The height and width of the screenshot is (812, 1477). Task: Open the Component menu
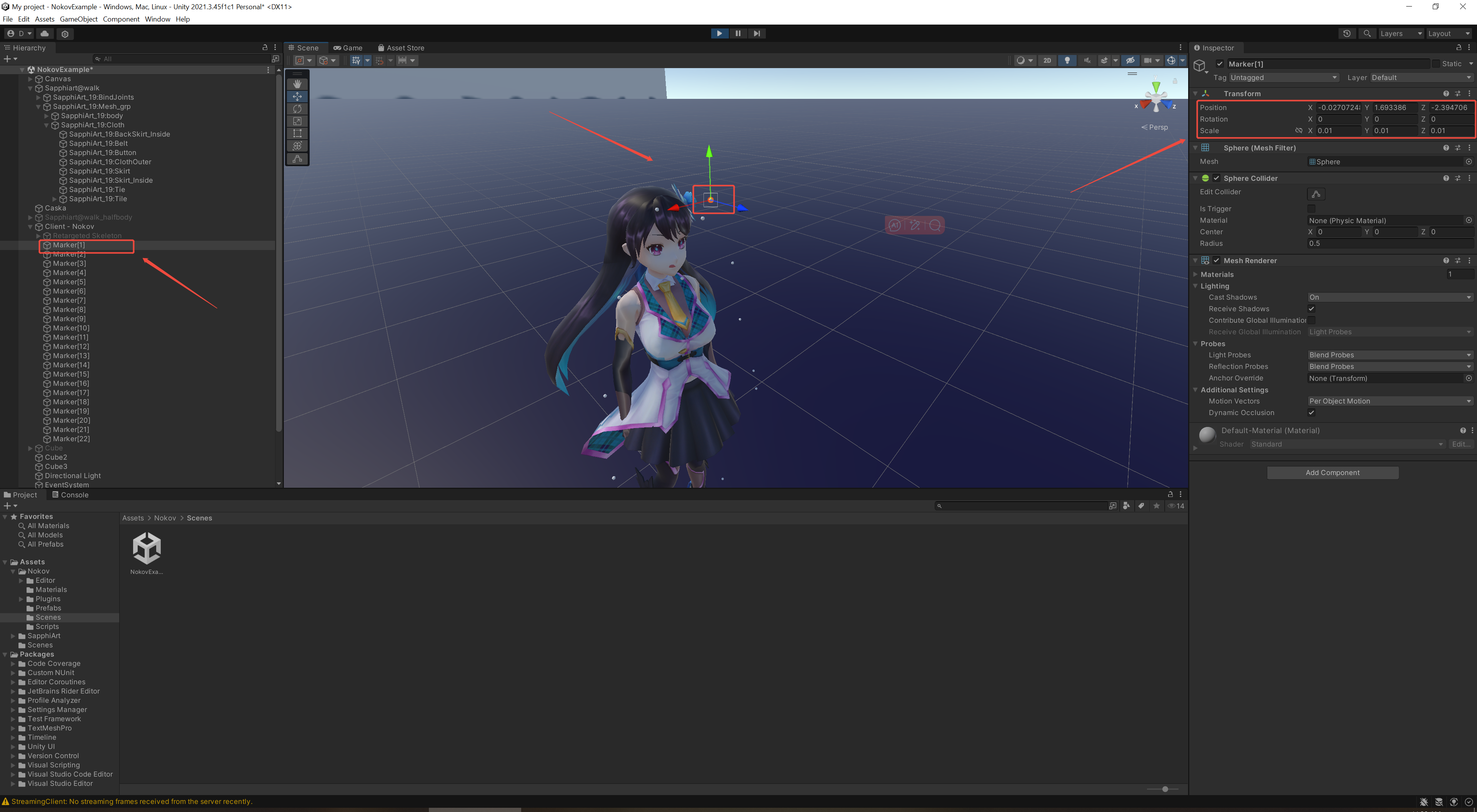[121, 19]
